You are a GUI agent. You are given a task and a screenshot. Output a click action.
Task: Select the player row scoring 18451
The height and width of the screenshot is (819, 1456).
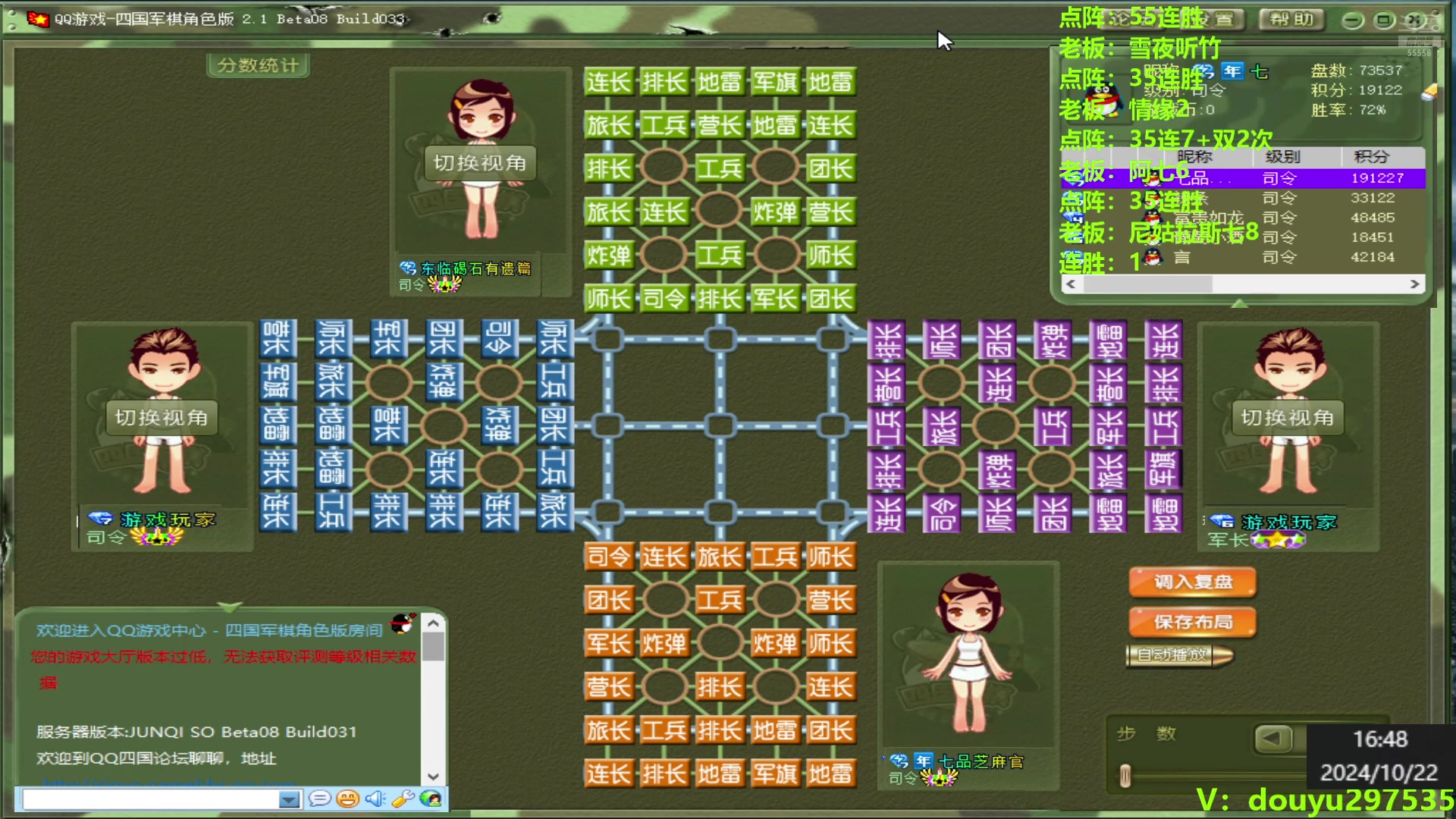coord(1243,237)
